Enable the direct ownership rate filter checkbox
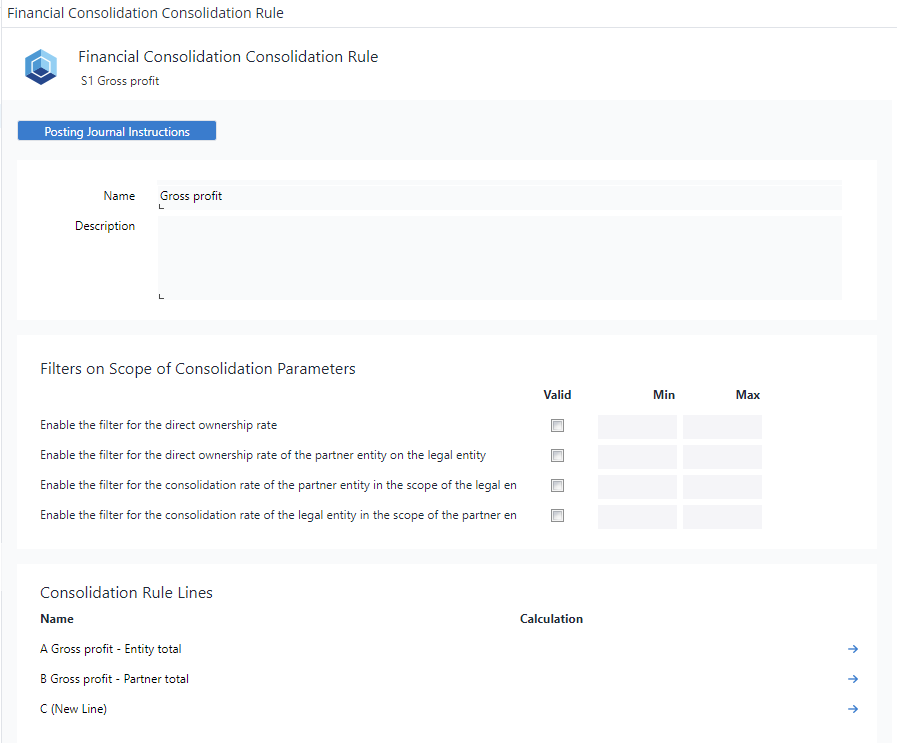The height and width of the screenshot is (743, 897). [x=557, y=425]
